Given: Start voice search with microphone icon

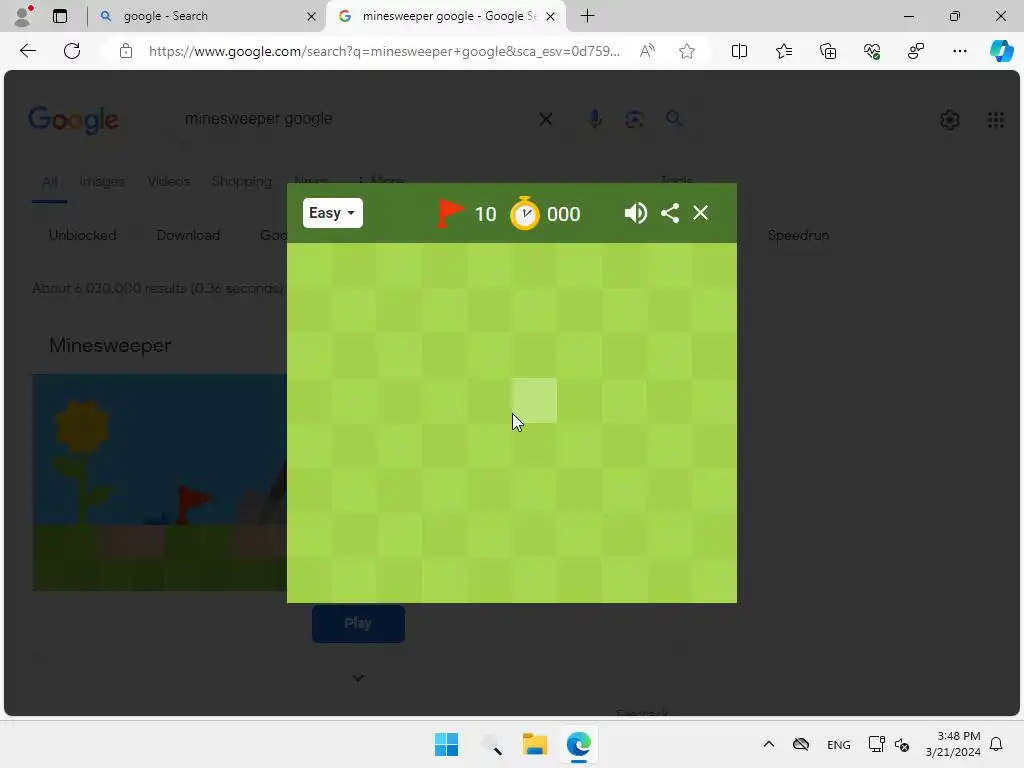Looking at the screenshot, I should (x=594, y=119).
